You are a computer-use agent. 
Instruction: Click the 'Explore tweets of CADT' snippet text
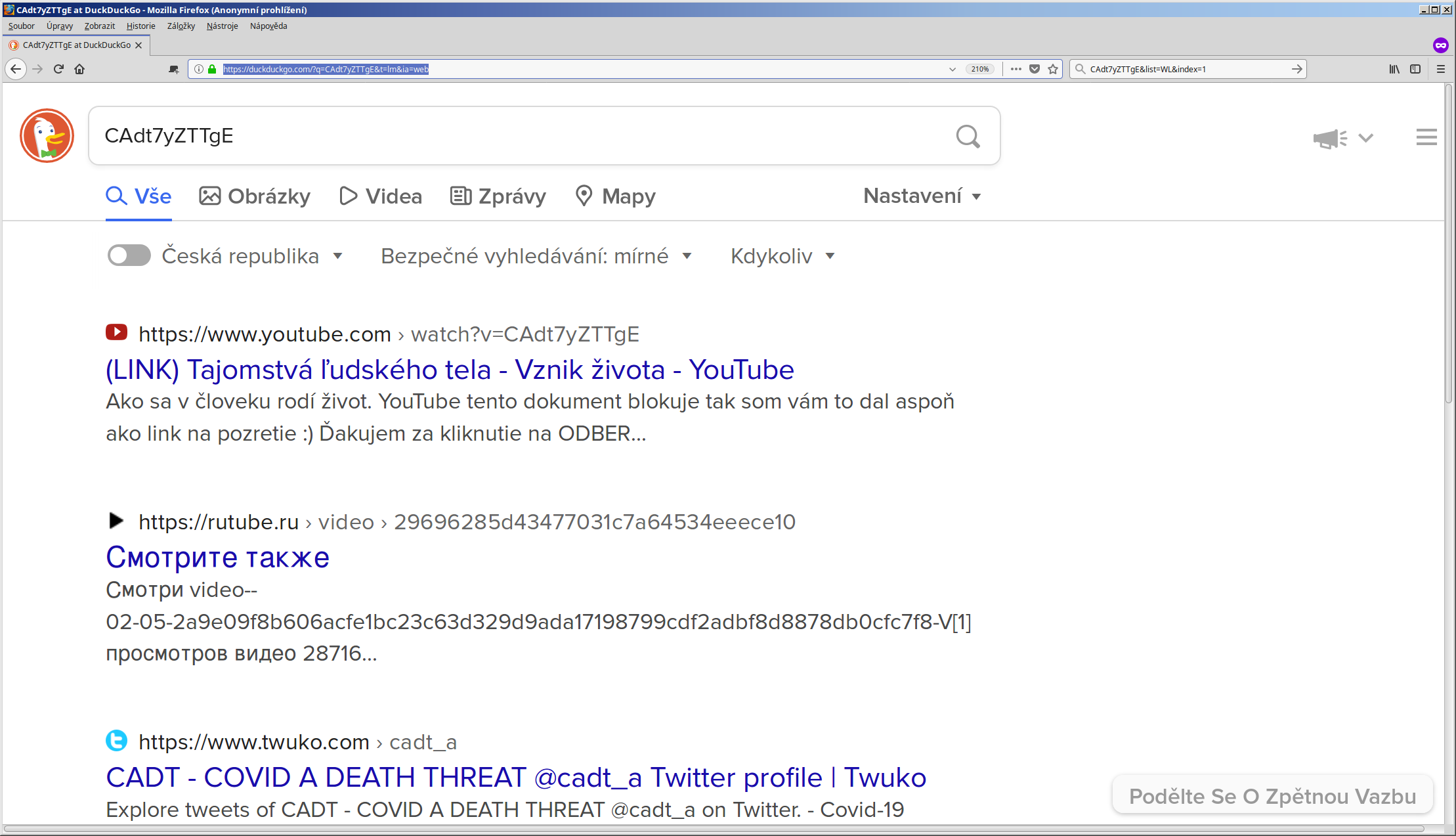(505, 810)
